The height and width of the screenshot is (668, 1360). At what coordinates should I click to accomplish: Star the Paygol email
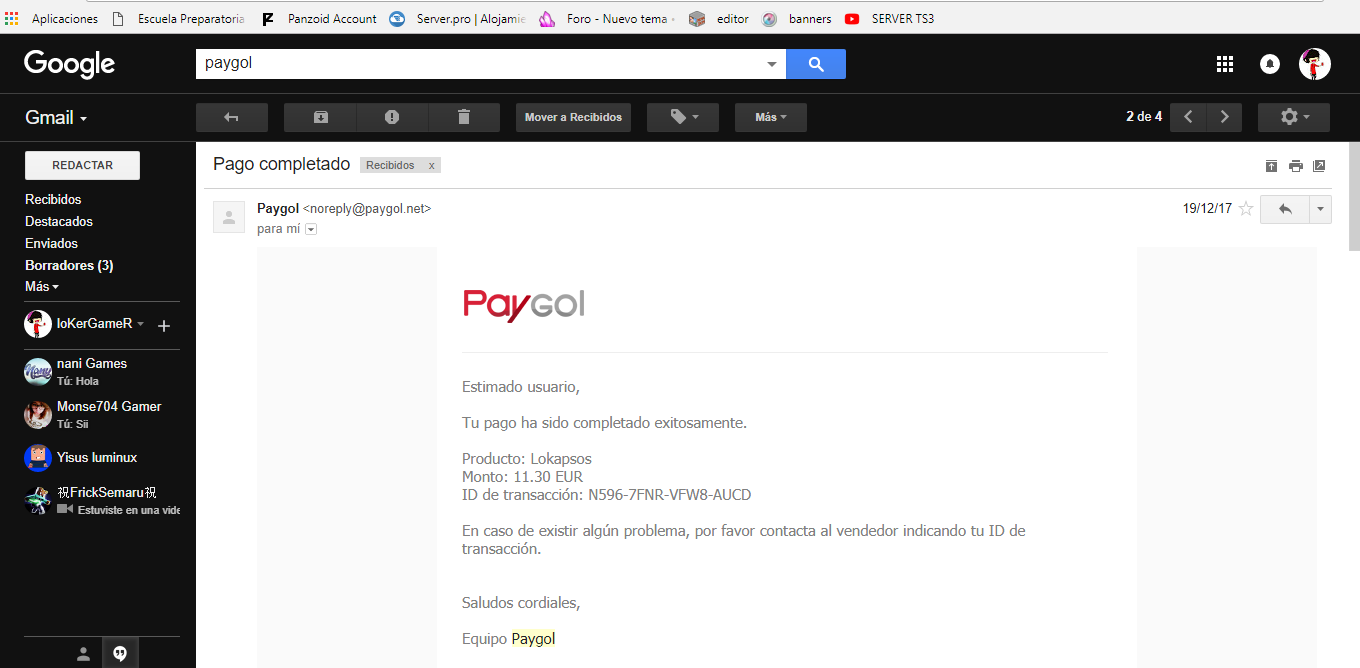1246,209
